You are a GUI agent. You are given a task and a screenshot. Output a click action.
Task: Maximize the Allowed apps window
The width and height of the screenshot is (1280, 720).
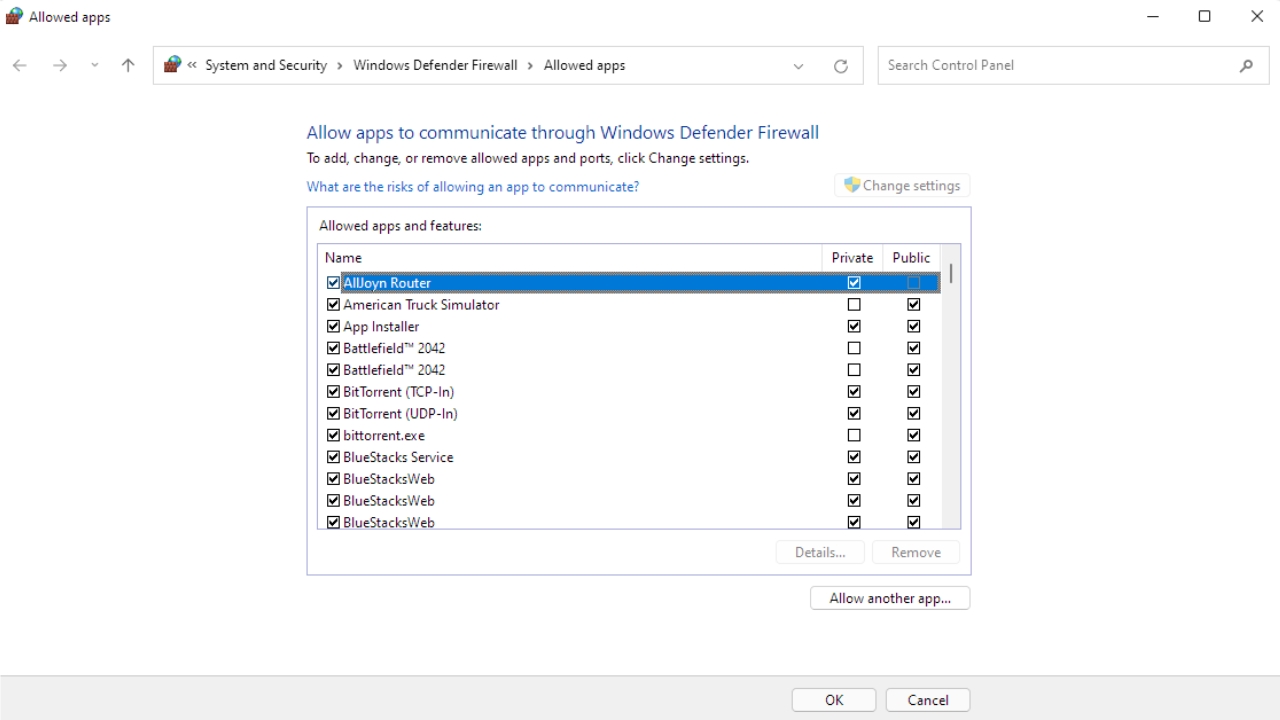pyautogui.click(x=1205, y=16)
